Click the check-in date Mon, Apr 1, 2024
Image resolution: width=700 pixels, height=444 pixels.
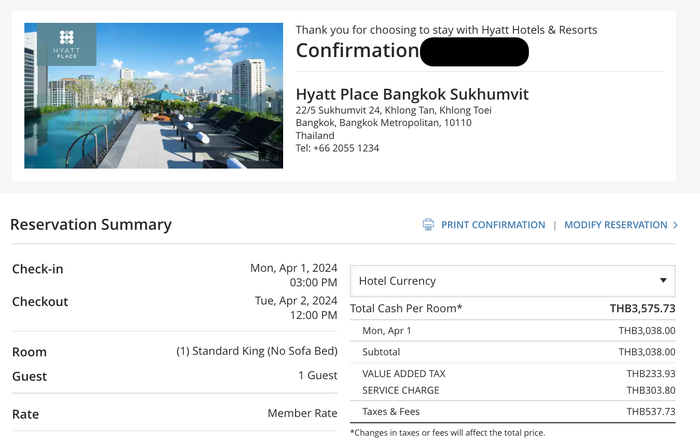(x=293, y=268)
